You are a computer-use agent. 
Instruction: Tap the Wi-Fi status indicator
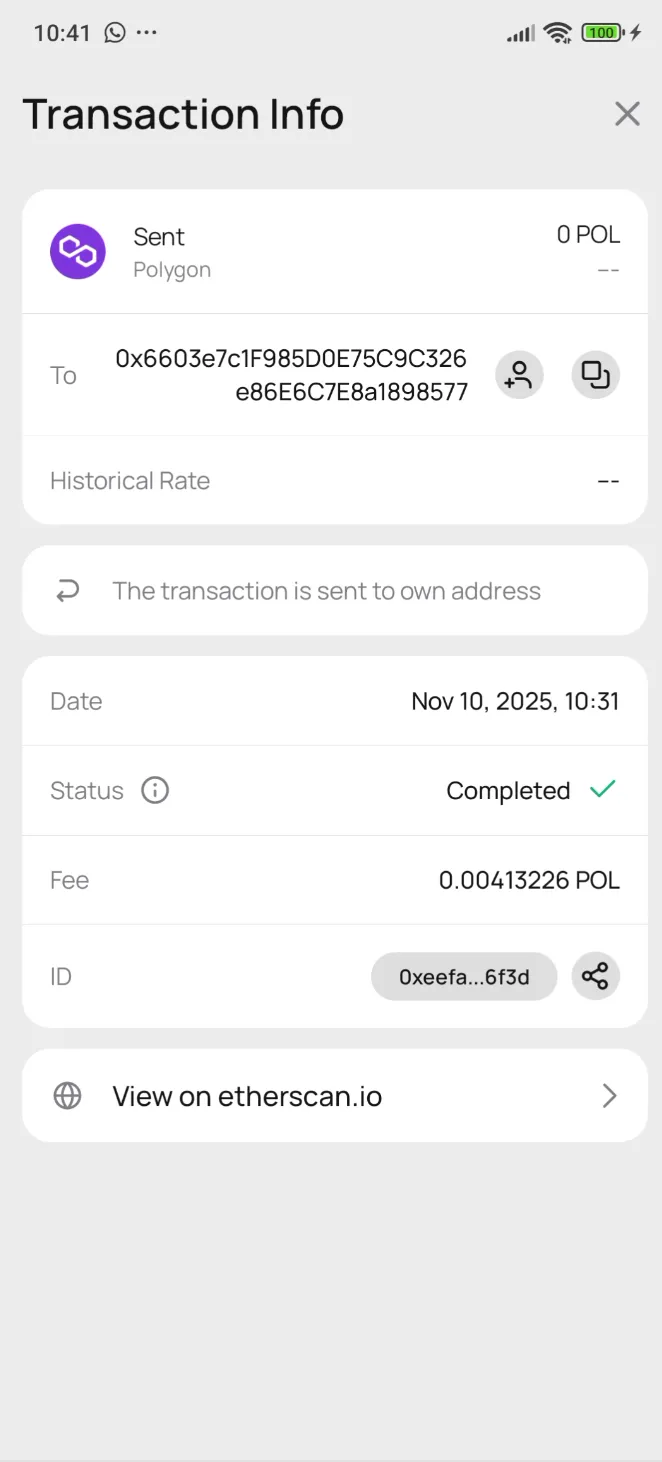point(558,31)
